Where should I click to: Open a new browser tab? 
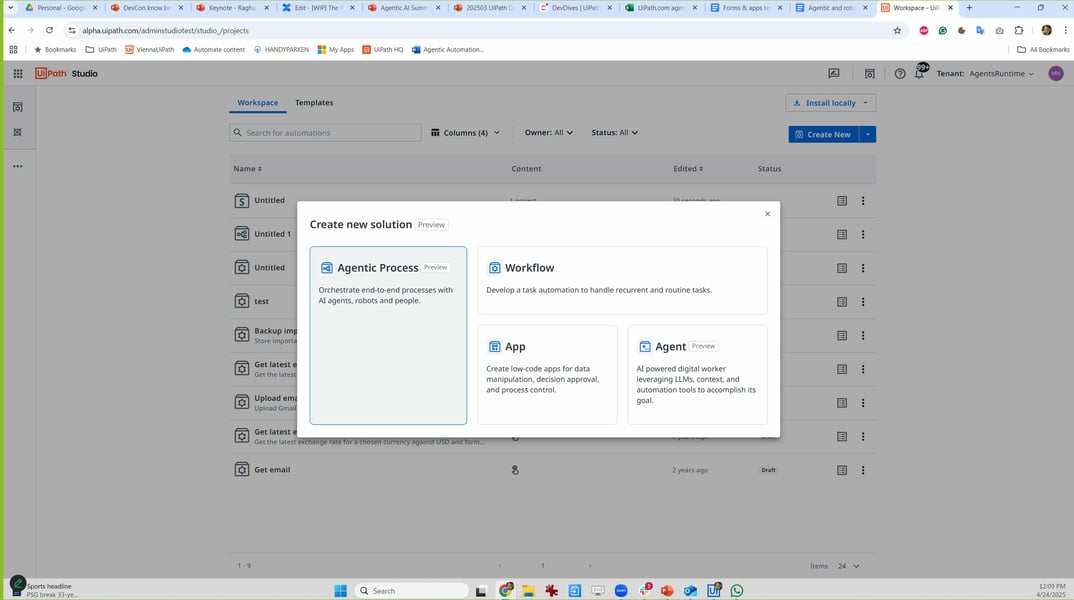pyautogui.click(x=969, y=8)
